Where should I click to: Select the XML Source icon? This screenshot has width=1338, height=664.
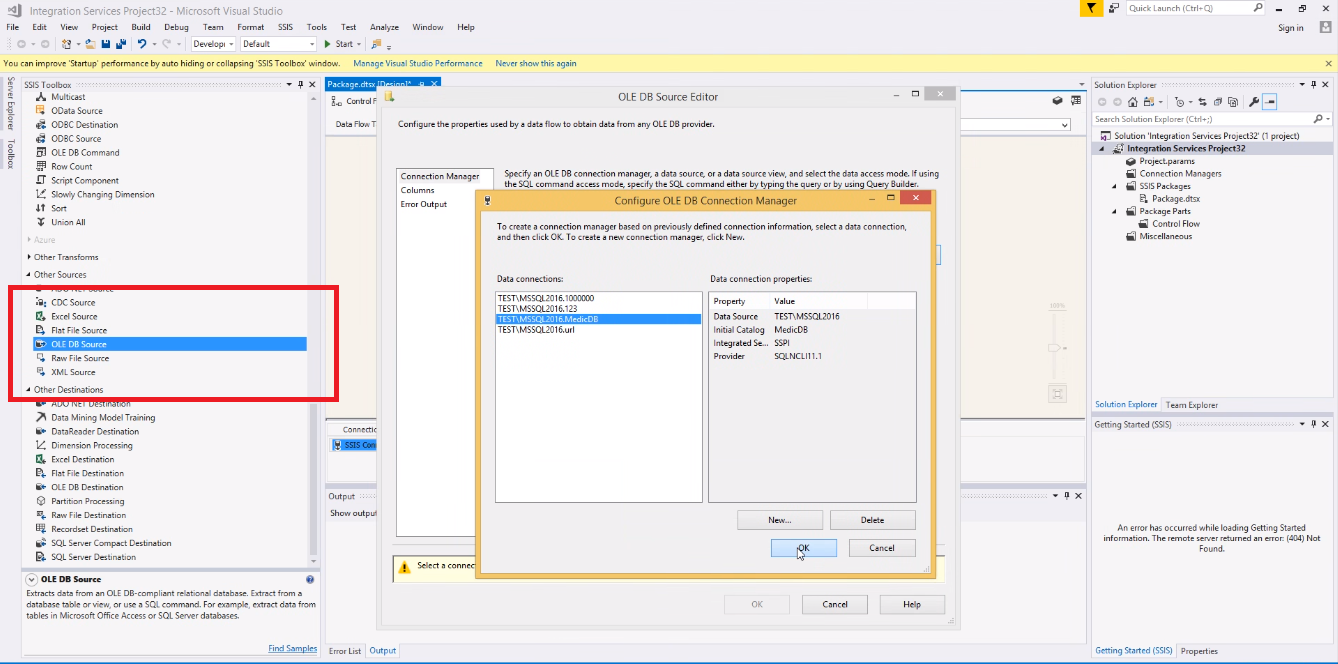click(41, 372)
